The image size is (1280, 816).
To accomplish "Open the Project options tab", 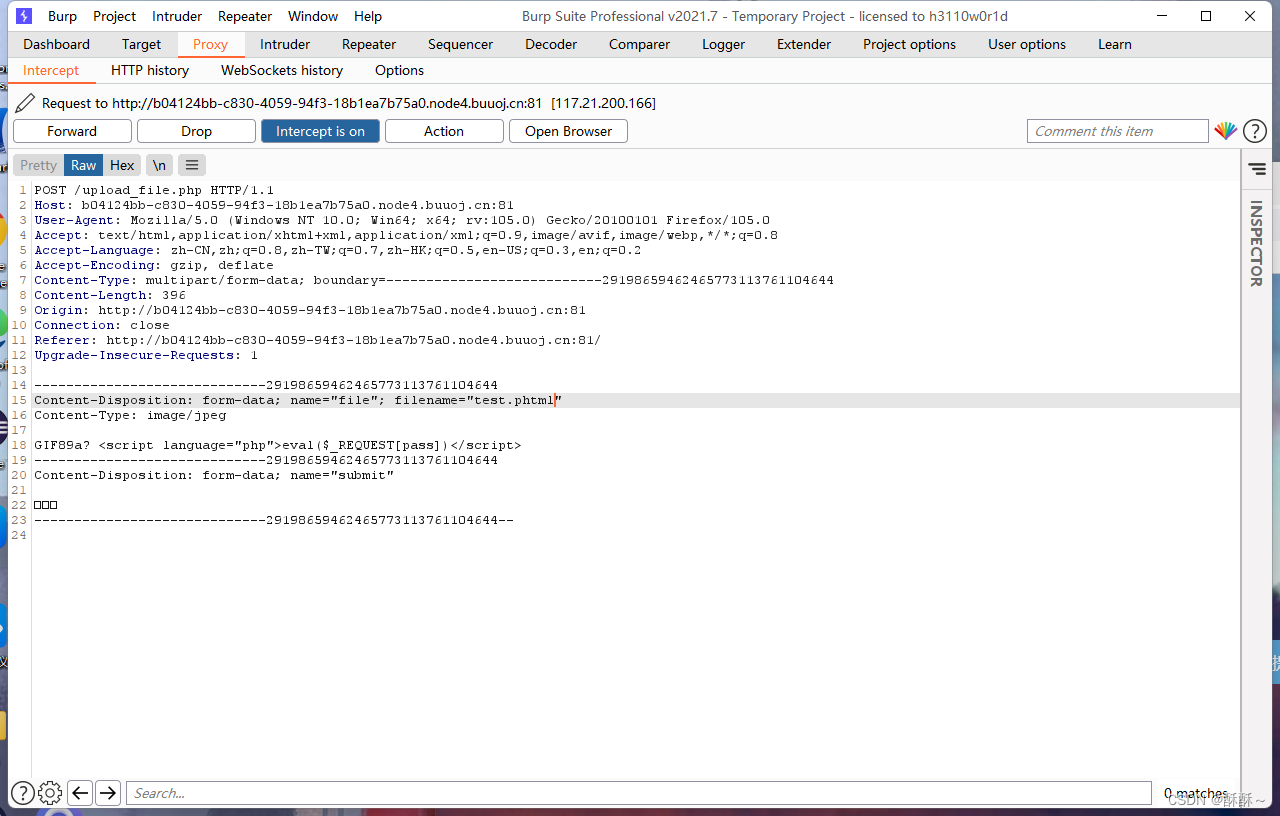I will pos(909,44).
